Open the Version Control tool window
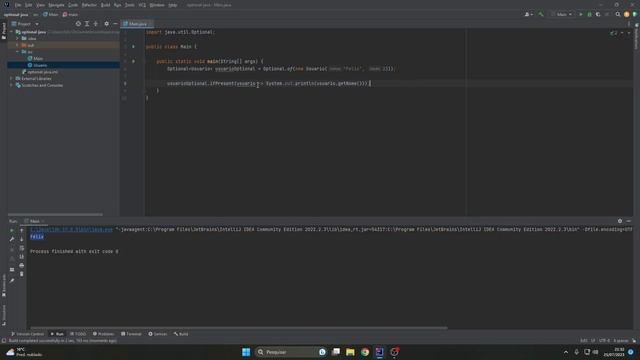Image resolution: width=640 pixels, height=360 pixels. pos(27,334)
